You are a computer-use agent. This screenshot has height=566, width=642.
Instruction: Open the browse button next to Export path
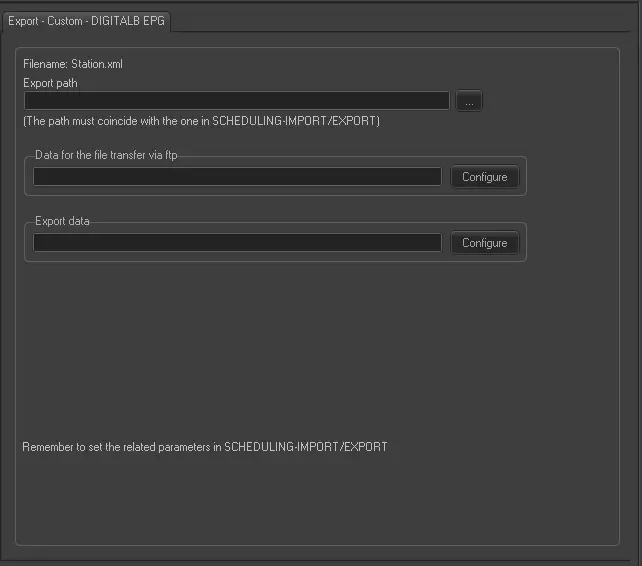pos(469,101)
